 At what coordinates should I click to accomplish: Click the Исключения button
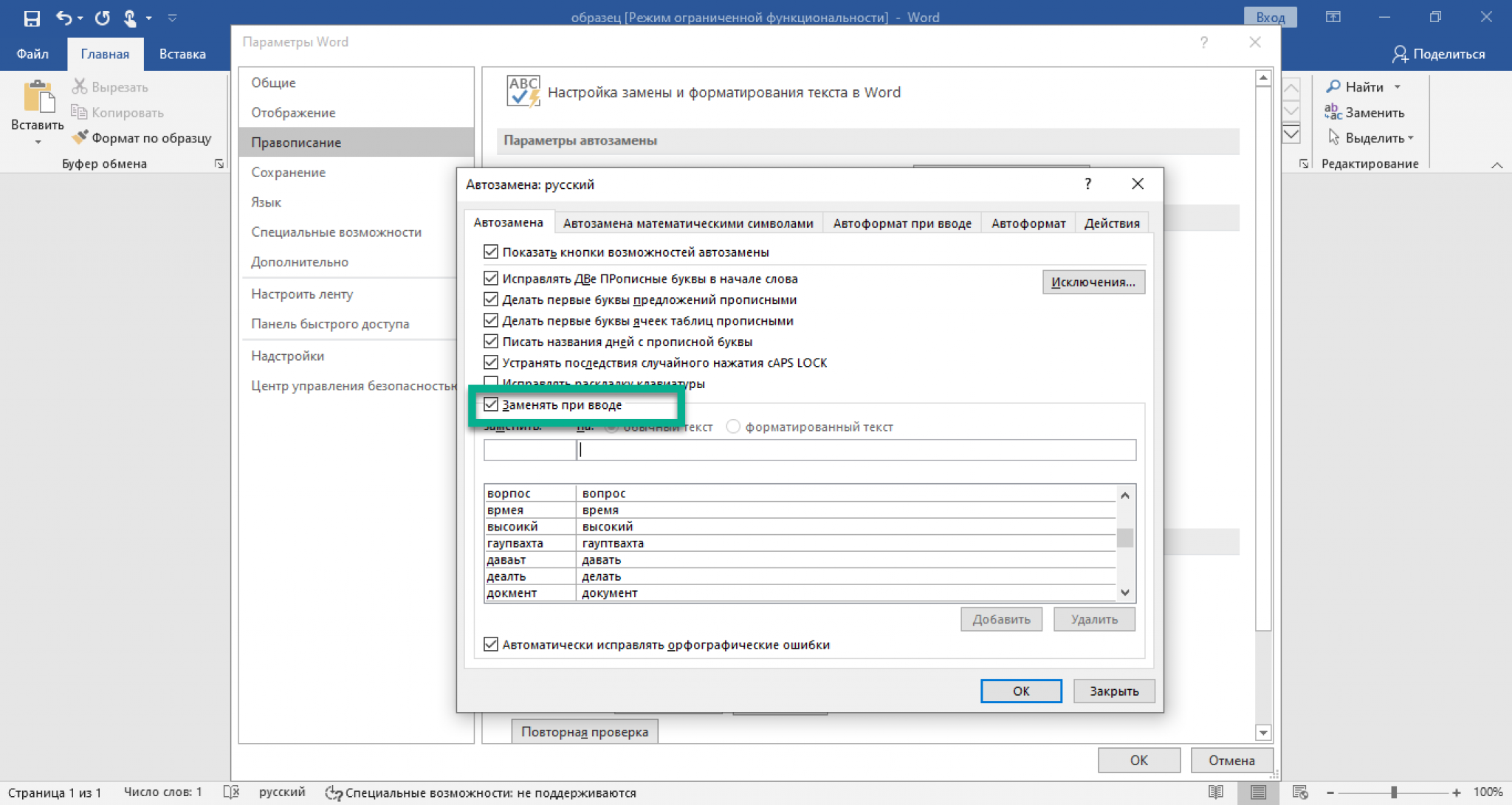pos(1092,282)
